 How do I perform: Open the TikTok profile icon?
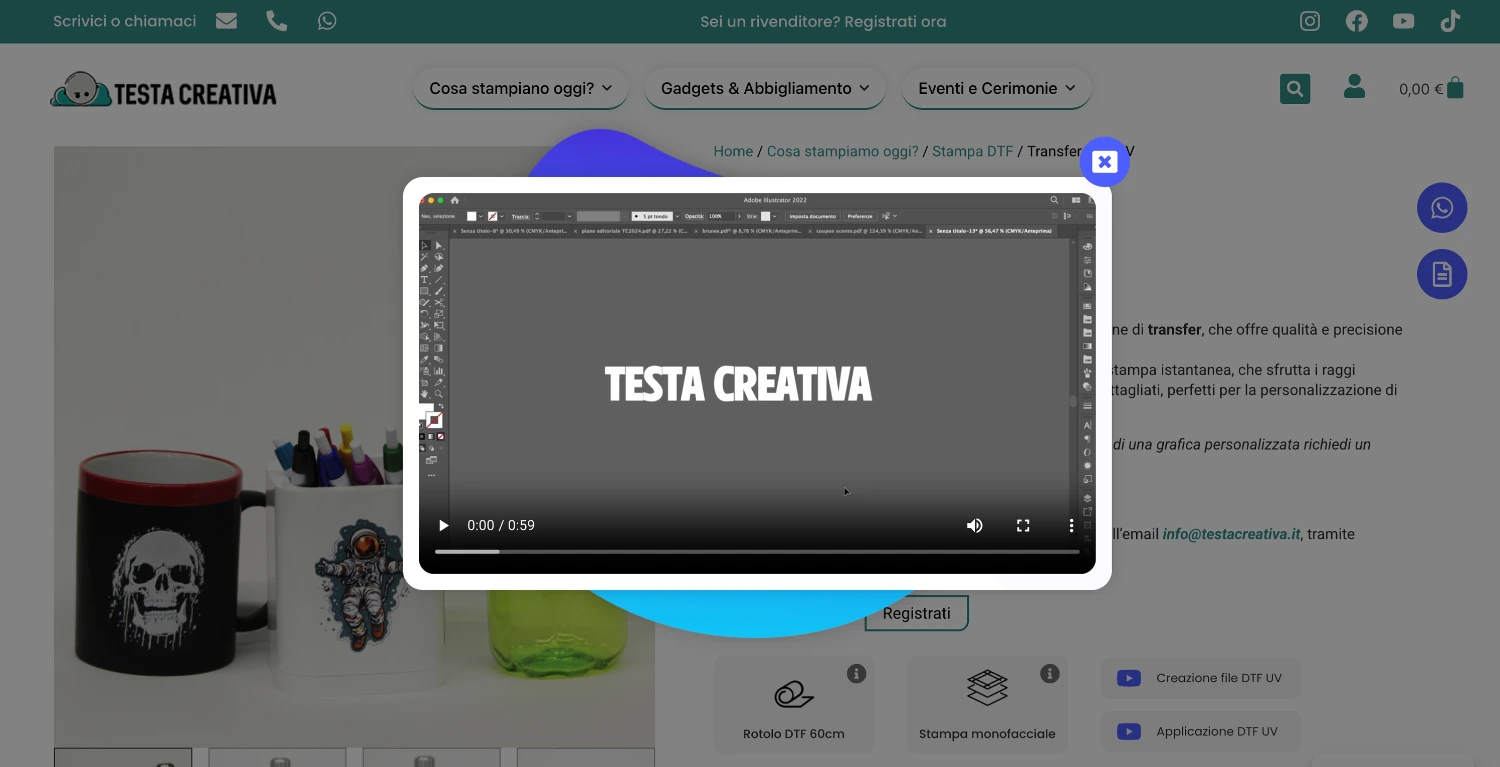click(x=1450, y=21)
